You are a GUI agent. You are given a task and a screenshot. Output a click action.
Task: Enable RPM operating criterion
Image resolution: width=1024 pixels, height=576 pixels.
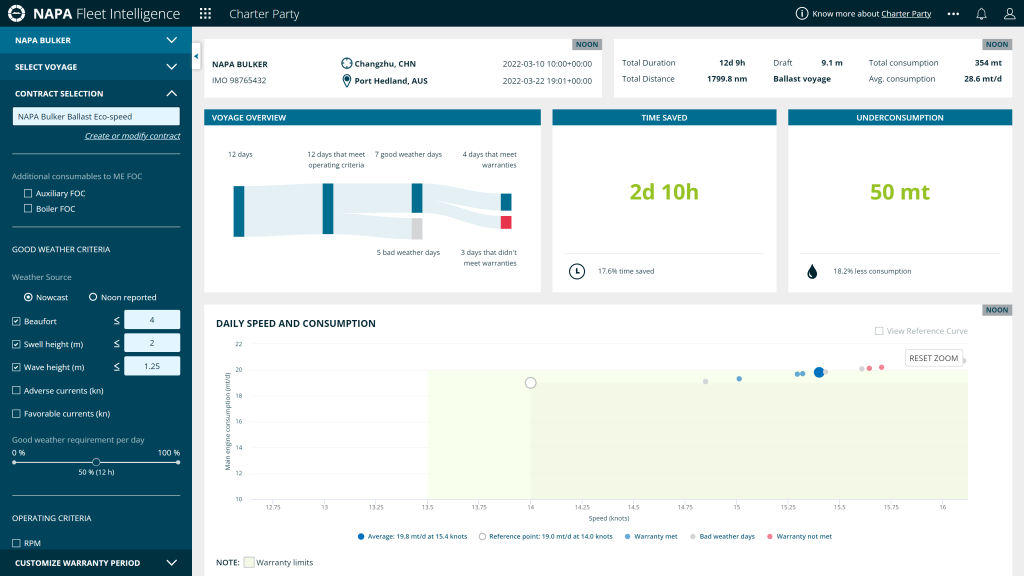16,543
